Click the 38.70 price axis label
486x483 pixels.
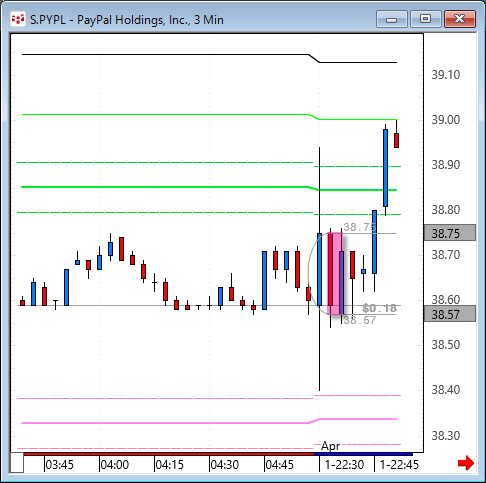click(446, 255)
